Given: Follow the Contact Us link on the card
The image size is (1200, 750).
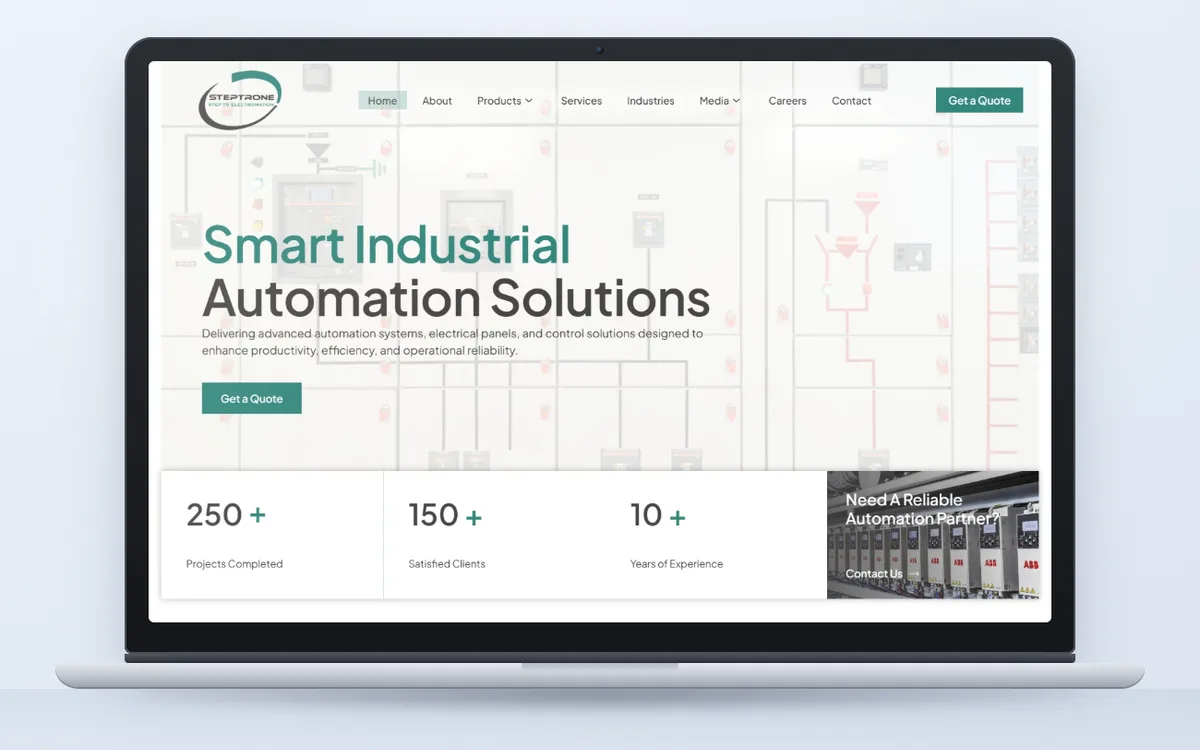Looking at the screenshot, I should coord(874,574).
